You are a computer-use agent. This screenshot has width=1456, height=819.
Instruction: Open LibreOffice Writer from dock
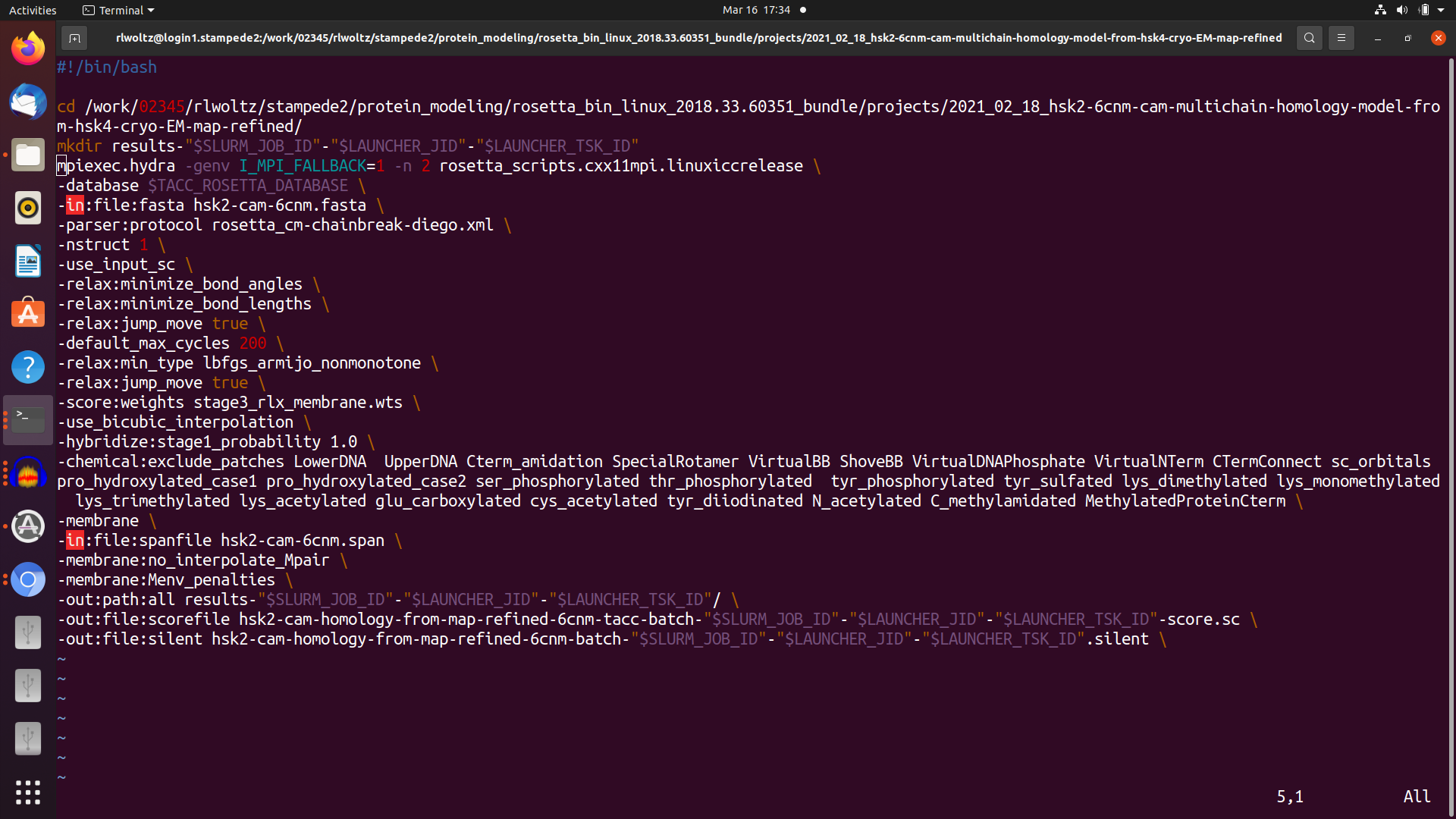pyautogui.click(x=28, y=261)
